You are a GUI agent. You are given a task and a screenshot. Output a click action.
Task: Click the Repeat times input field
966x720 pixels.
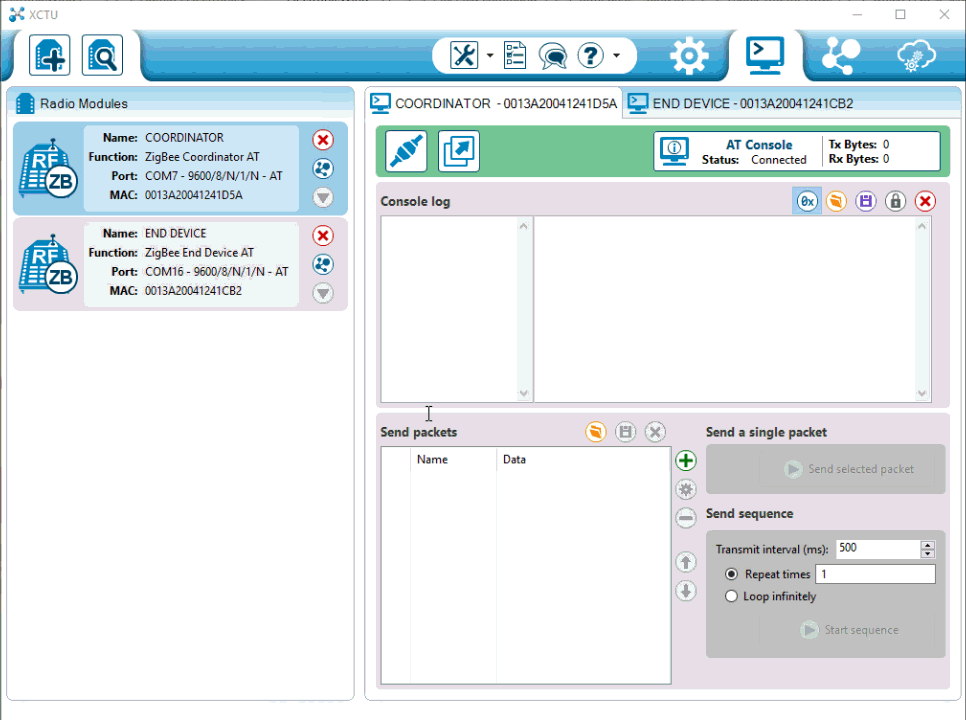[x=875, y=574]
